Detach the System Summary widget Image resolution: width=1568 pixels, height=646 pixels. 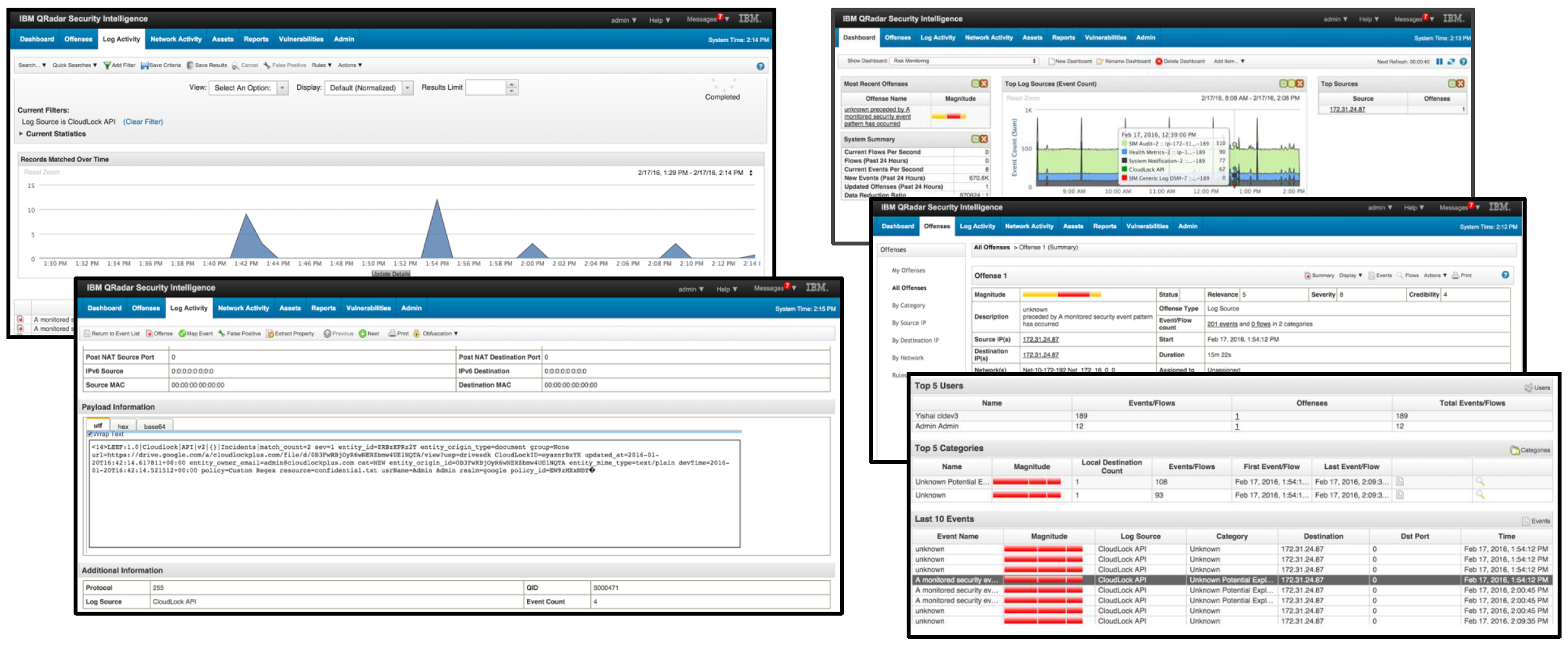(976, 140)
